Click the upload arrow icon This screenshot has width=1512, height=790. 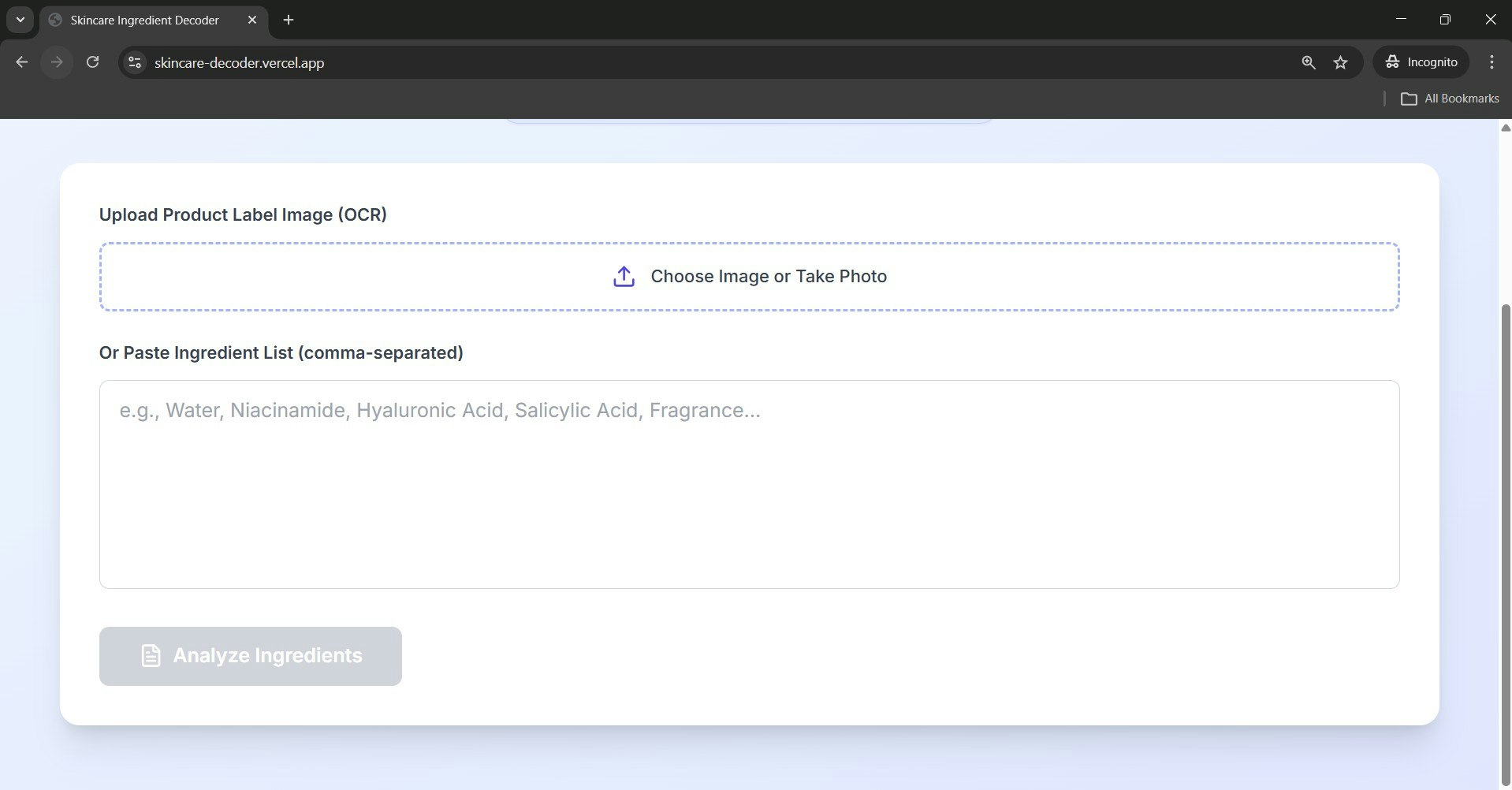coord(624,276)
